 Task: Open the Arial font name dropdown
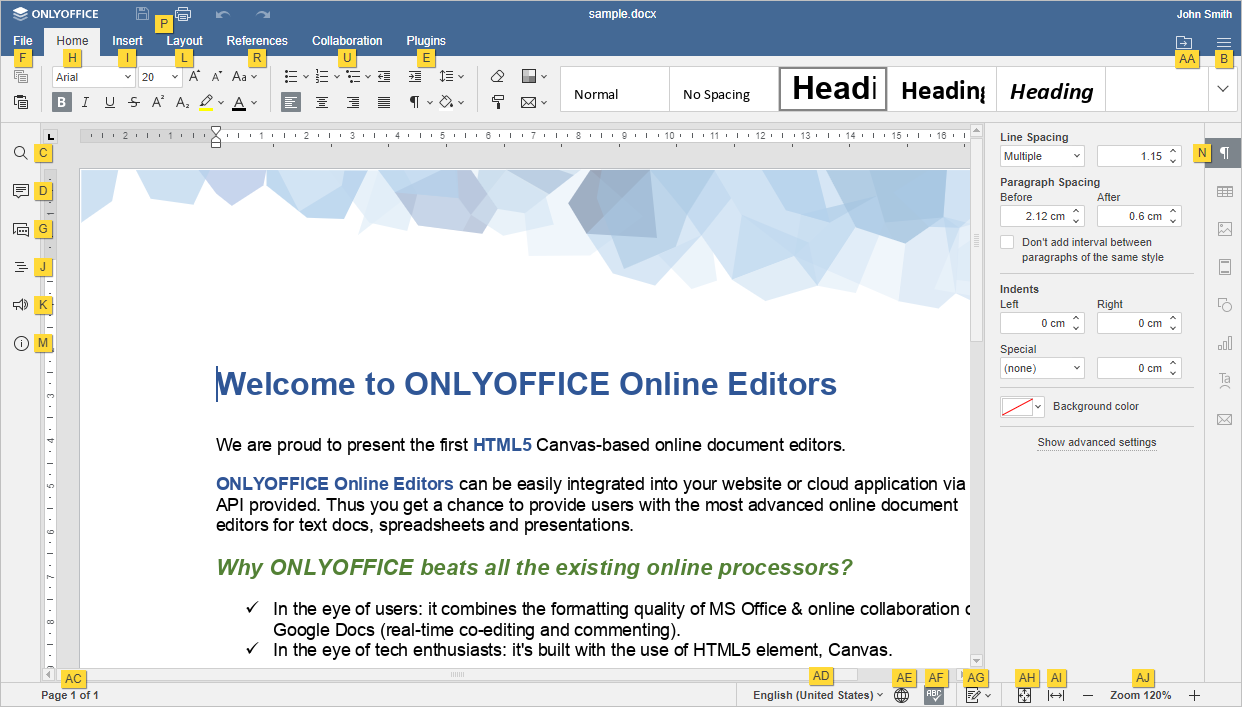[x=128, y=77]
